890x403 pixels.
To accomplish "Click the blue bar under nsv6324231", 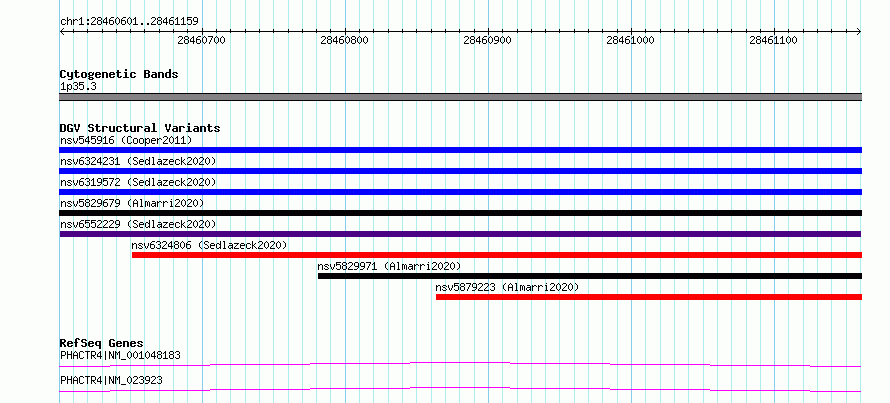I will (x=461, y=171).
